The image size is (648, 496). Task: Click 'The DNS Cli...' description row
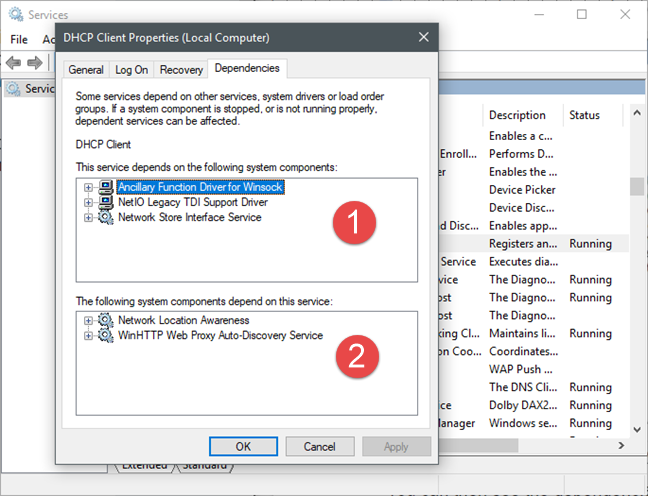pos(523,387)
